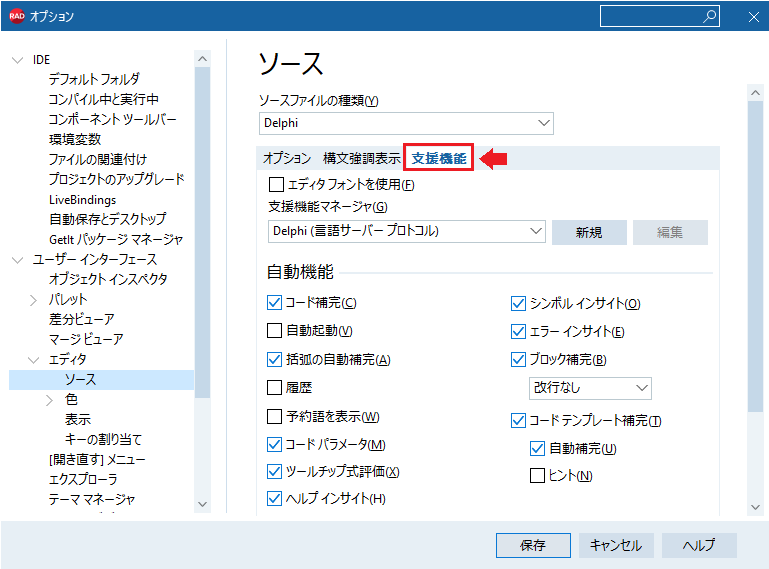769x569 pixels.
Task: Select ソース item in tree
Action: click(x=102, y=380)
